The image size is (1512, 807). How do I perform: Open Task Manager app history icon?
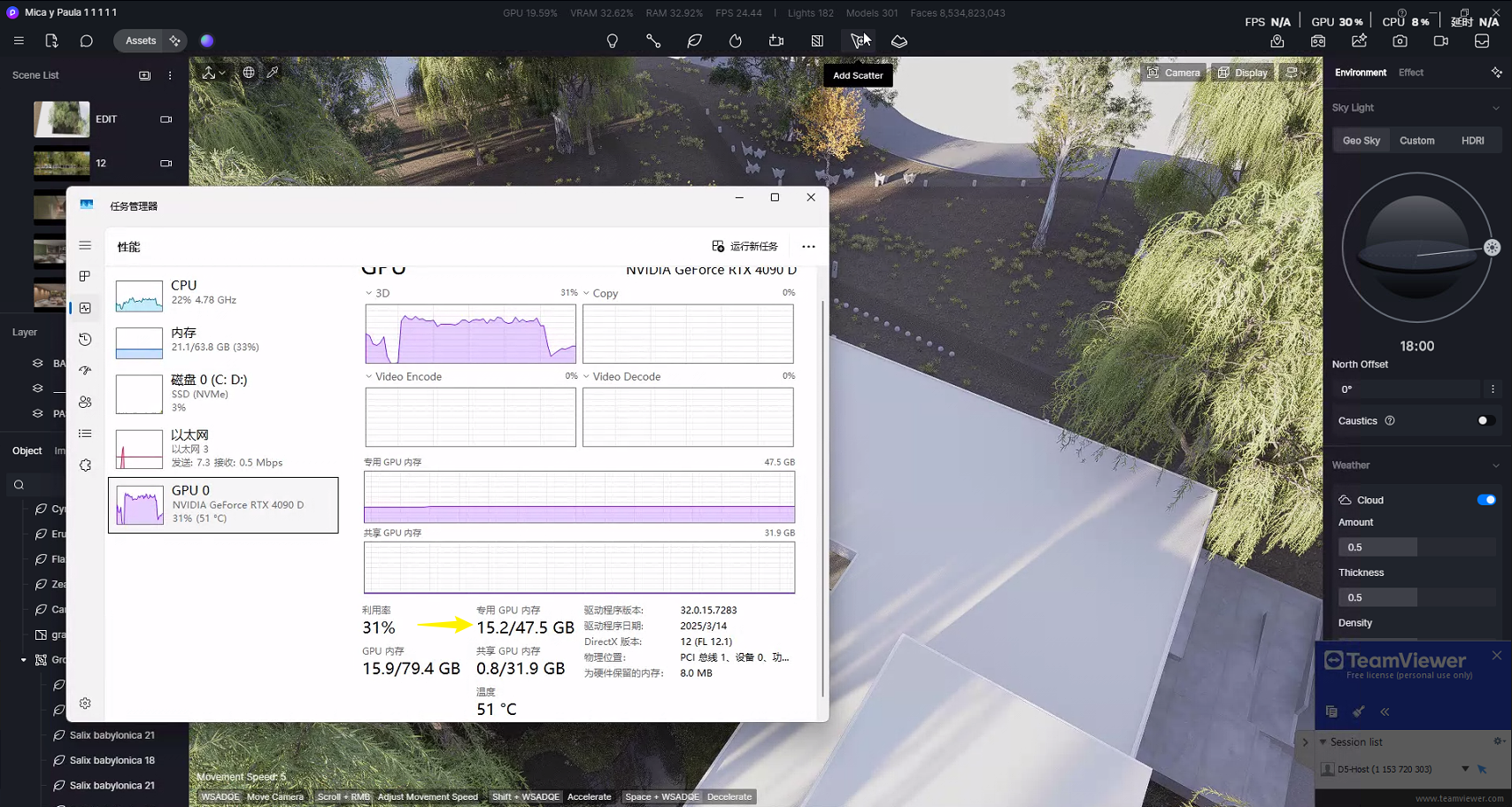coord(85,339)
